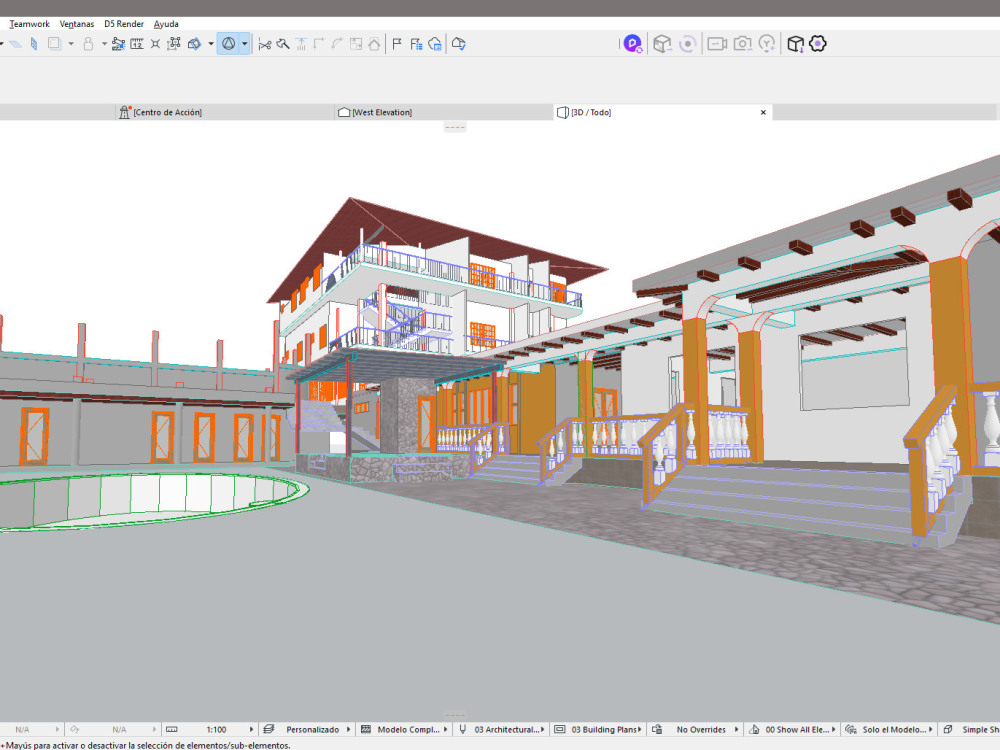Click the fillet corner tool icon
The image size is (1000, 750).
[x=319, y=44]
